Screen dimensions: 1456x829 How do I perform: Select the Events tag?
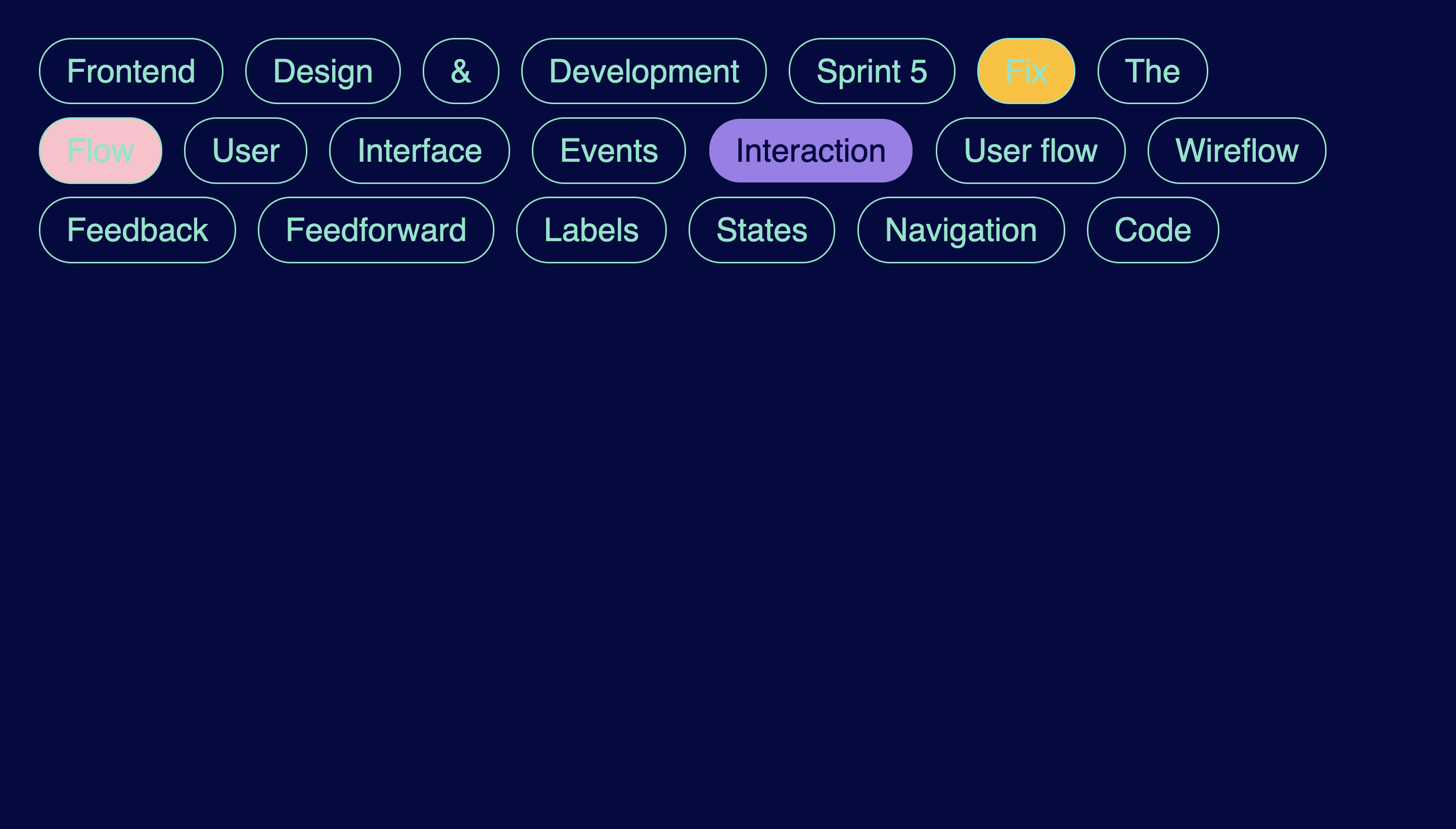pos(608,150)
